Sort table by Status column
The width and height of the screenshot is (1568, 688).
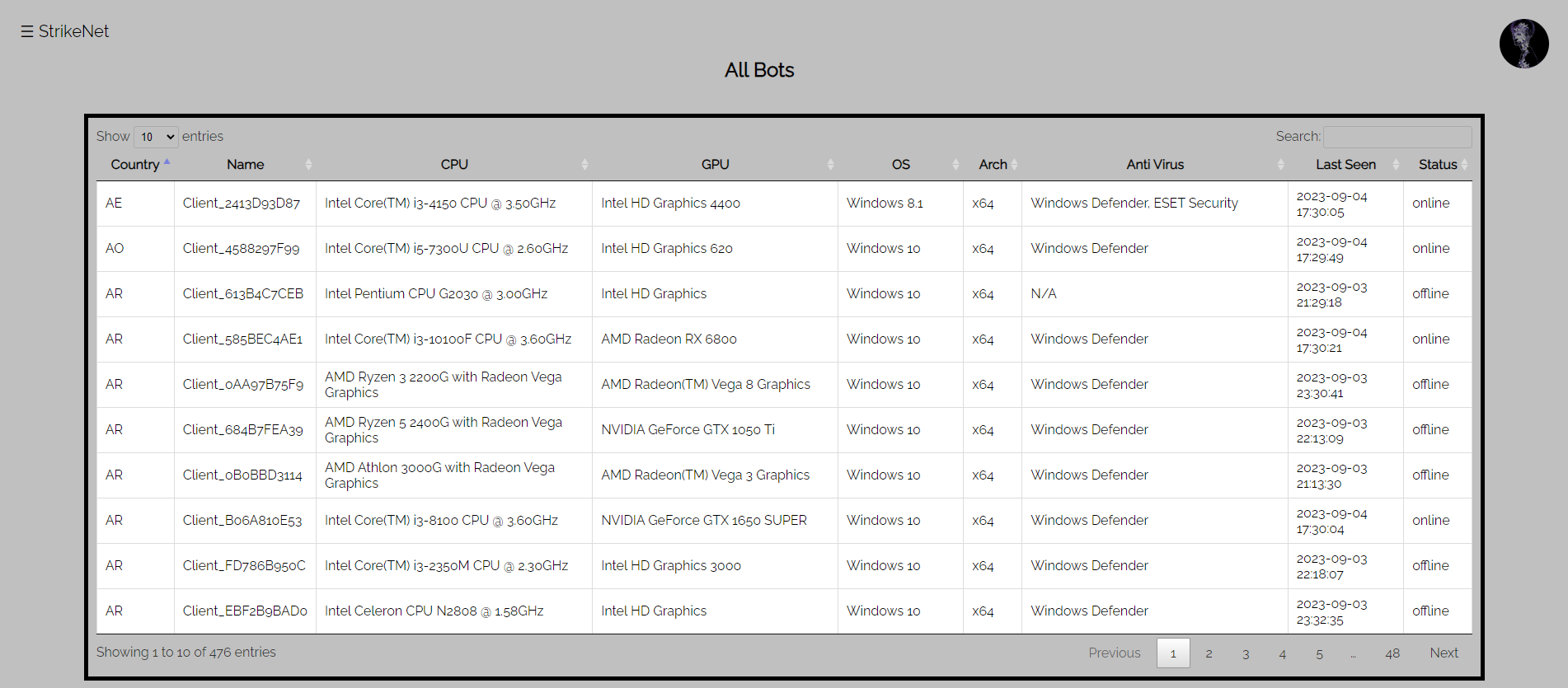click(x=1438, y=165)
